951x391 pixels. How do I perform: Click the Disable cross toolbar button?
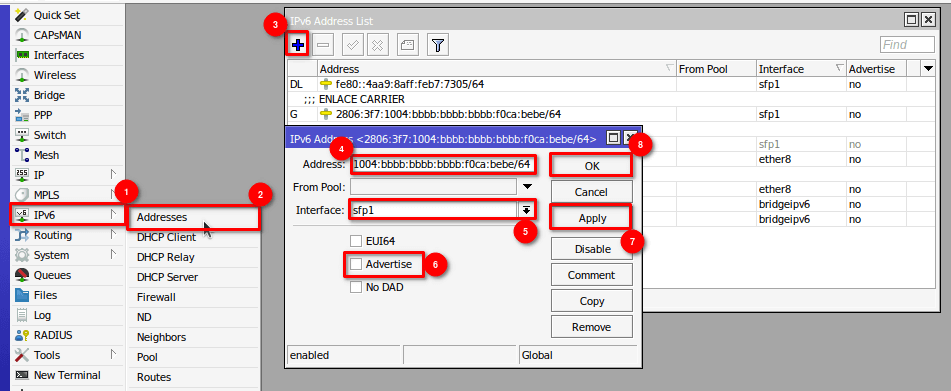pos(377,44)
